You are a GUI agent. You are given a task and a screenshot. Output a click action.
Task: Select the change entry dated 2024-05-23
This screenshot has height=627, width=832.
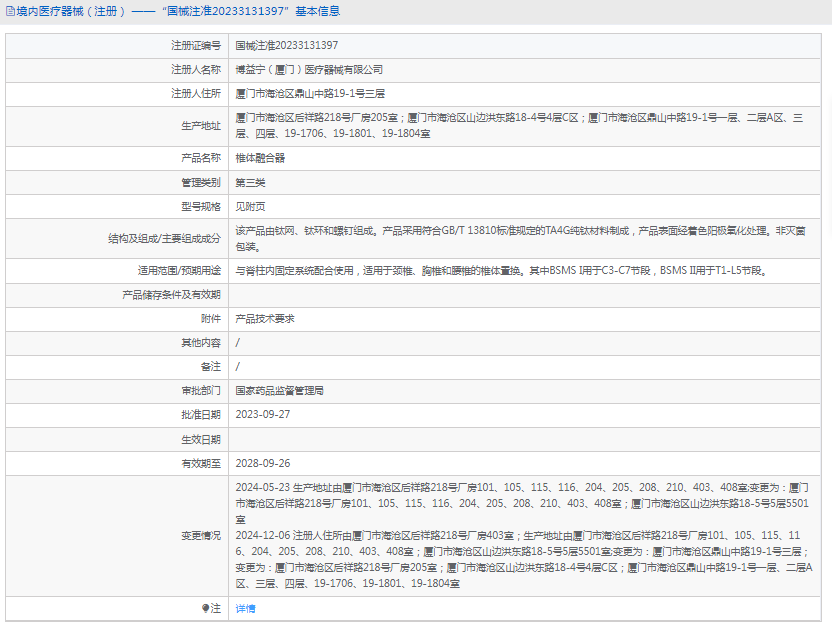coord(522,503)
